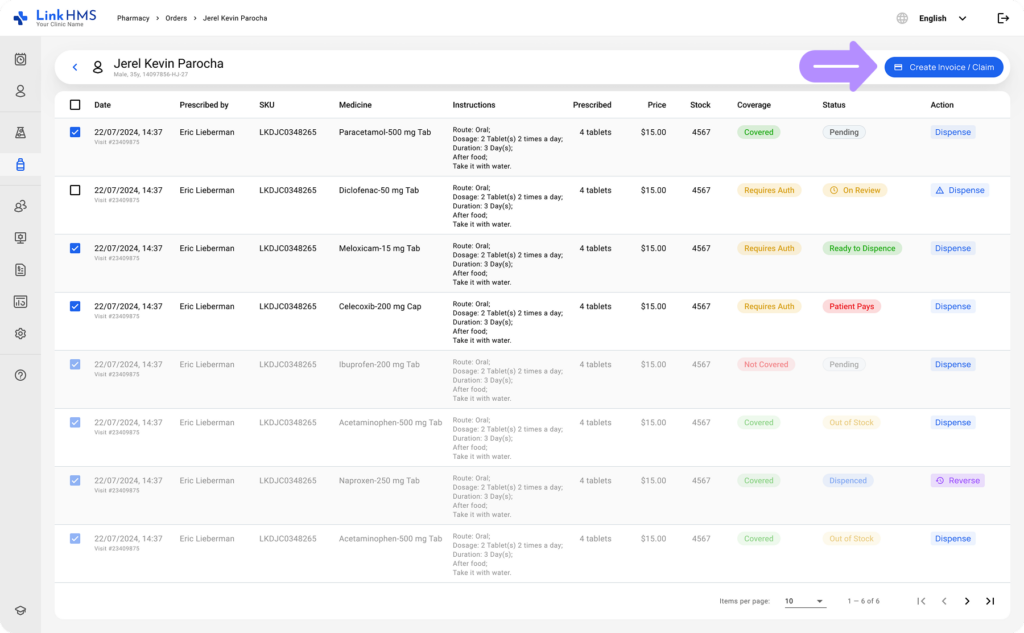The height and width of the screenshot is (633, 1024).
Task: Go to the first page of results
Action: point(921,601)
